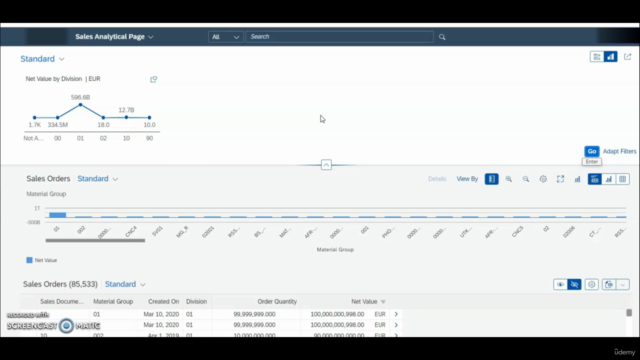Screen dimensions: 640x360
Task: Click division 90 axis label
Action: click(149, 138)
